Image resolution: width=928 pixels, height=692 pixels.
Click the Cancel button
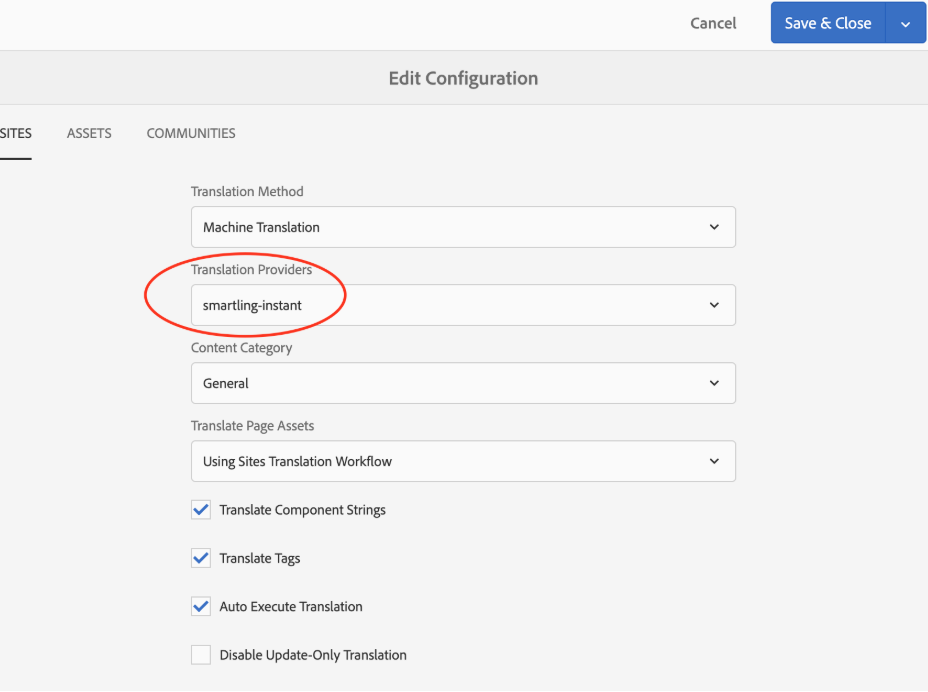coord(712,22)
